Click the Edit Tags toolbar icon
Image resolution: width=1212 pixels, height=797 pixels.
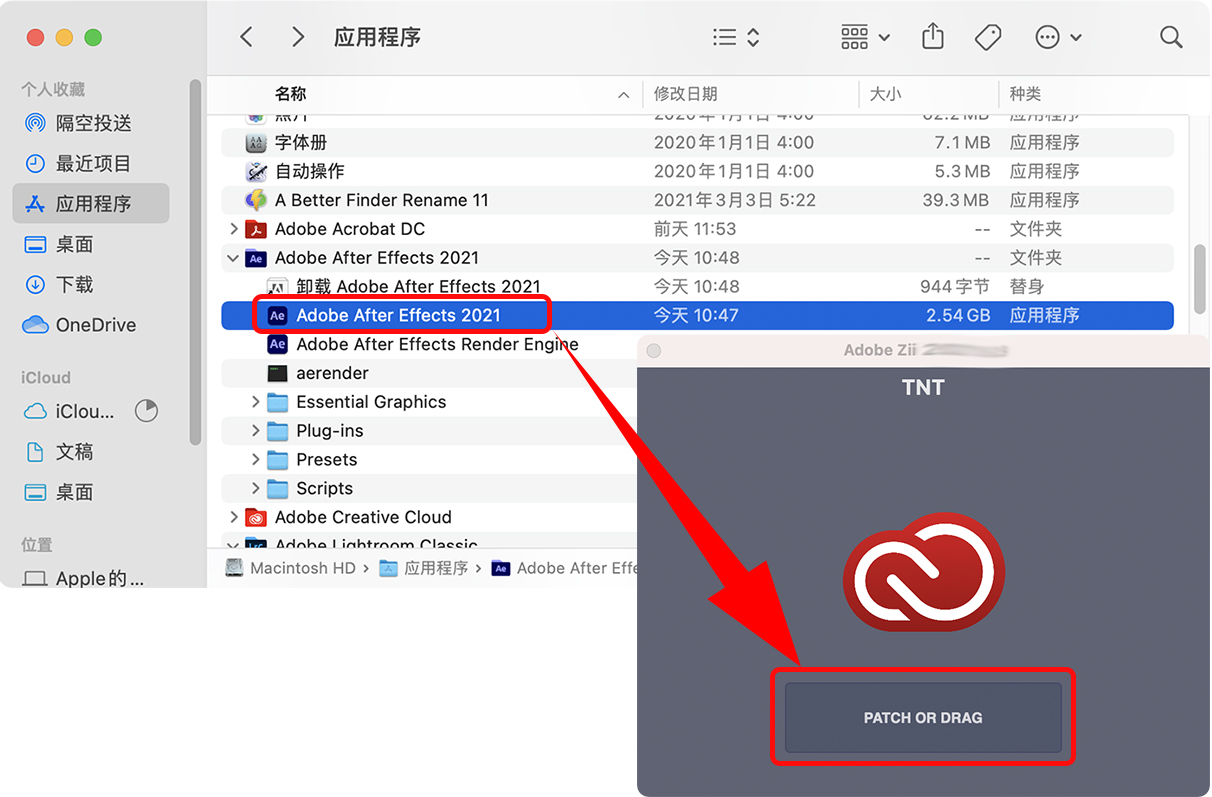[988, 38]
